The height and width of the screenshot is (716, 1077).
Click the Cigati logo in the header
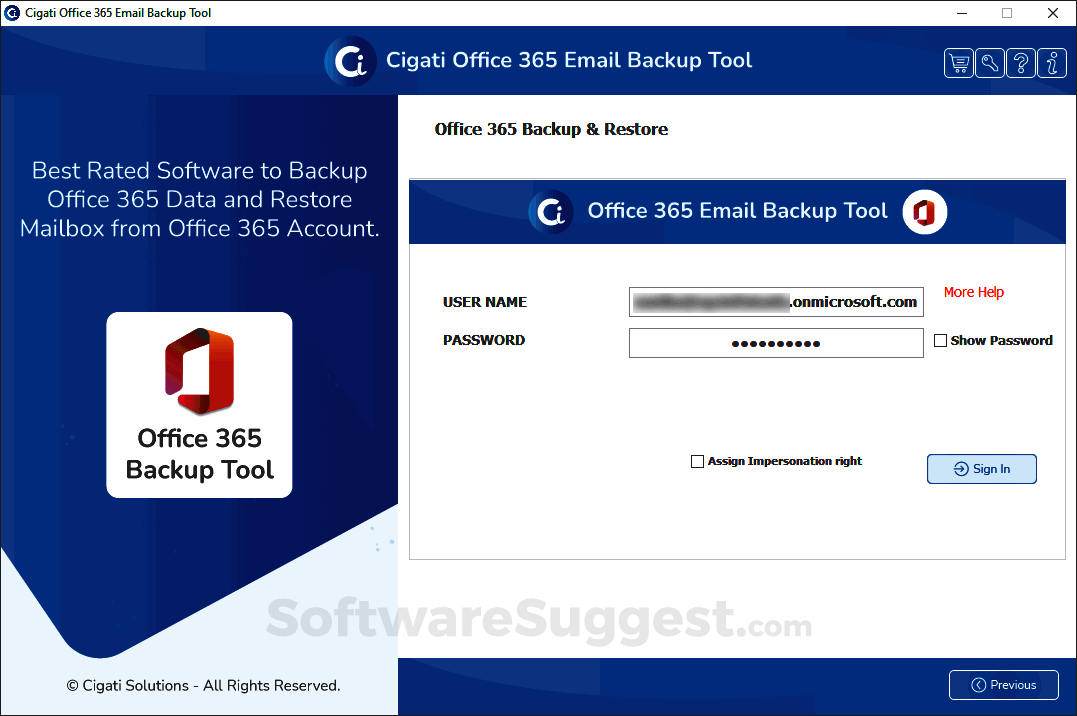pos(349,60)
